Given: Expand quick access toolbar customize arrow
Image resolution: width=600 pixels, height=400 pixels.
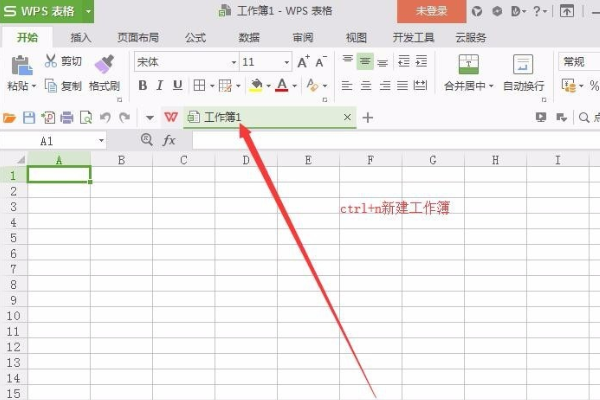Looking at the screenshot, I should (150, 118).
